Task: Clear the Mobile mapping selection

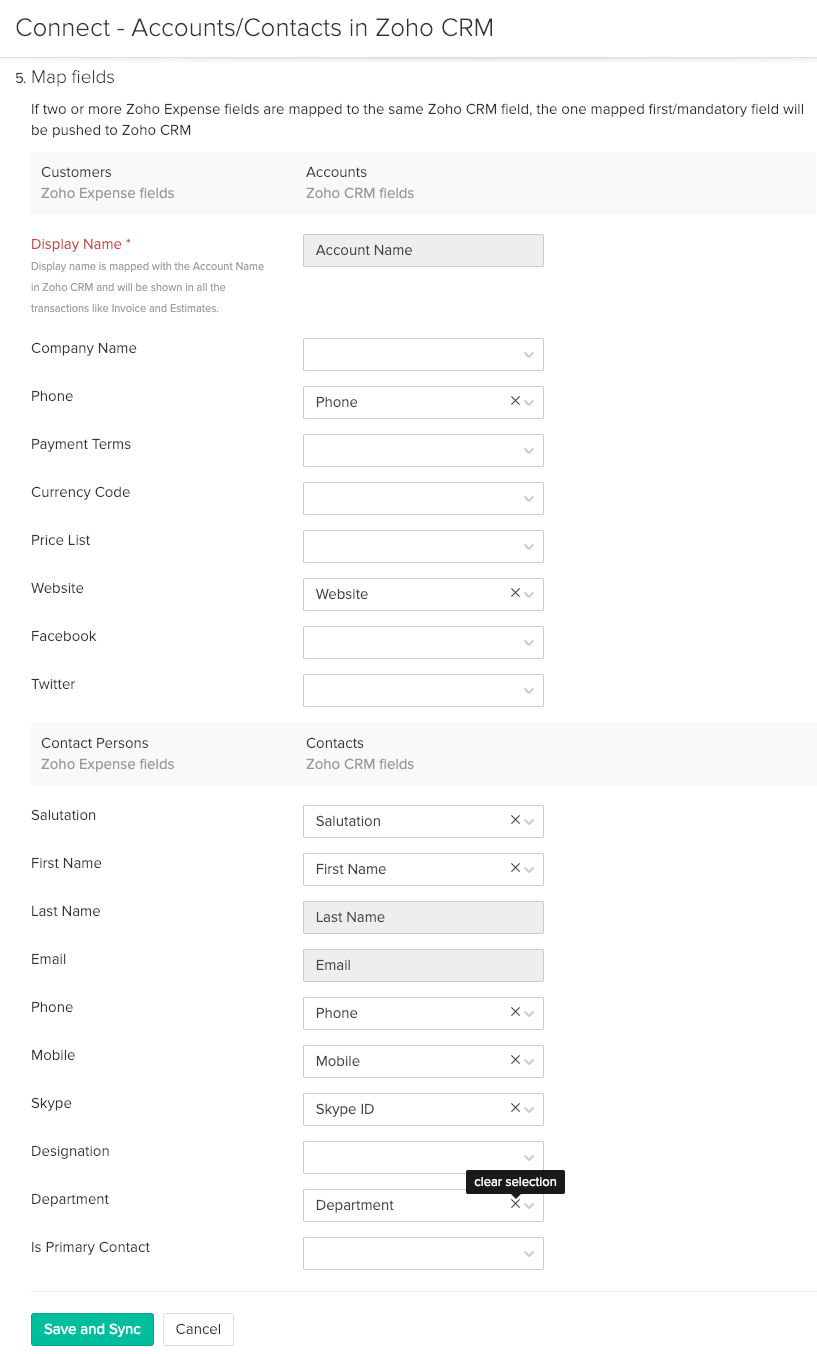Action: click(x=515, y=1060)
